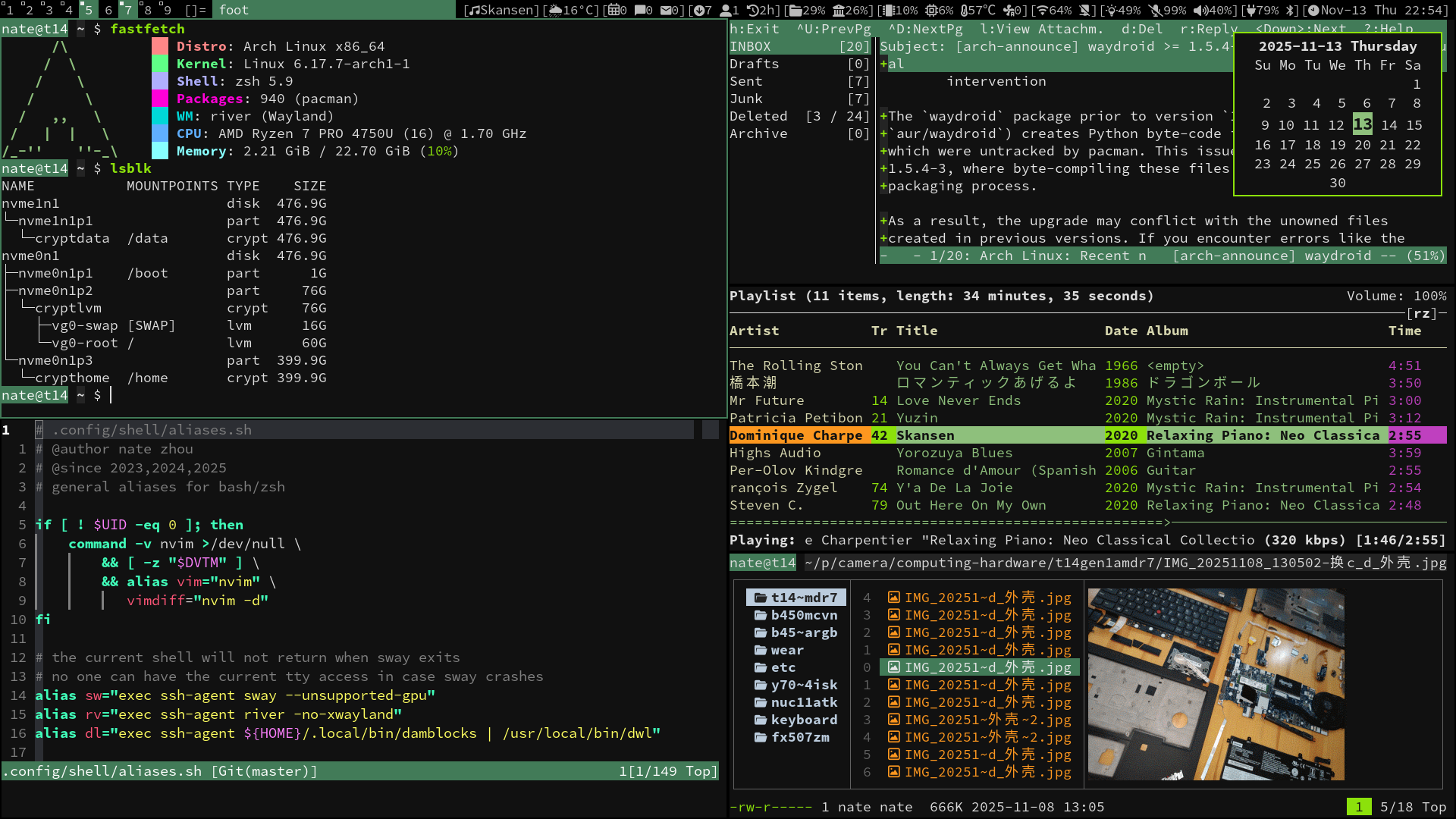1456x819 pixels.
Task: Click the chat bubble icon in the status bar
Action: [x=639, y=10]
